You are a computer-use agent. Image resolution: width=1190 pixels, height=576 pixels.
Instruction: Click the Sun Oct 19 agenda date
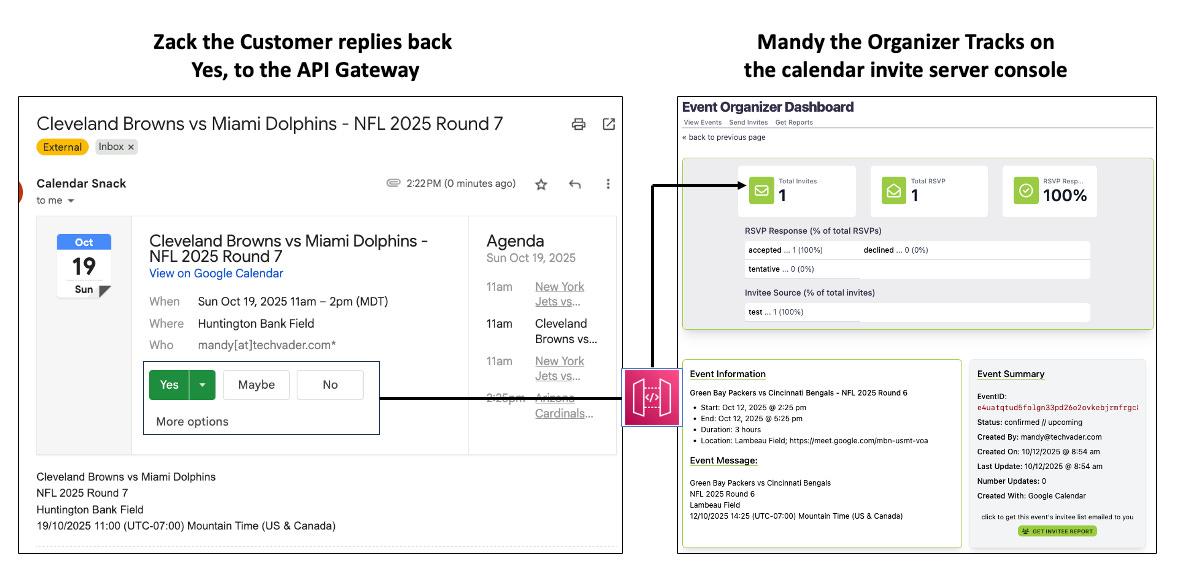click(531, 258)
